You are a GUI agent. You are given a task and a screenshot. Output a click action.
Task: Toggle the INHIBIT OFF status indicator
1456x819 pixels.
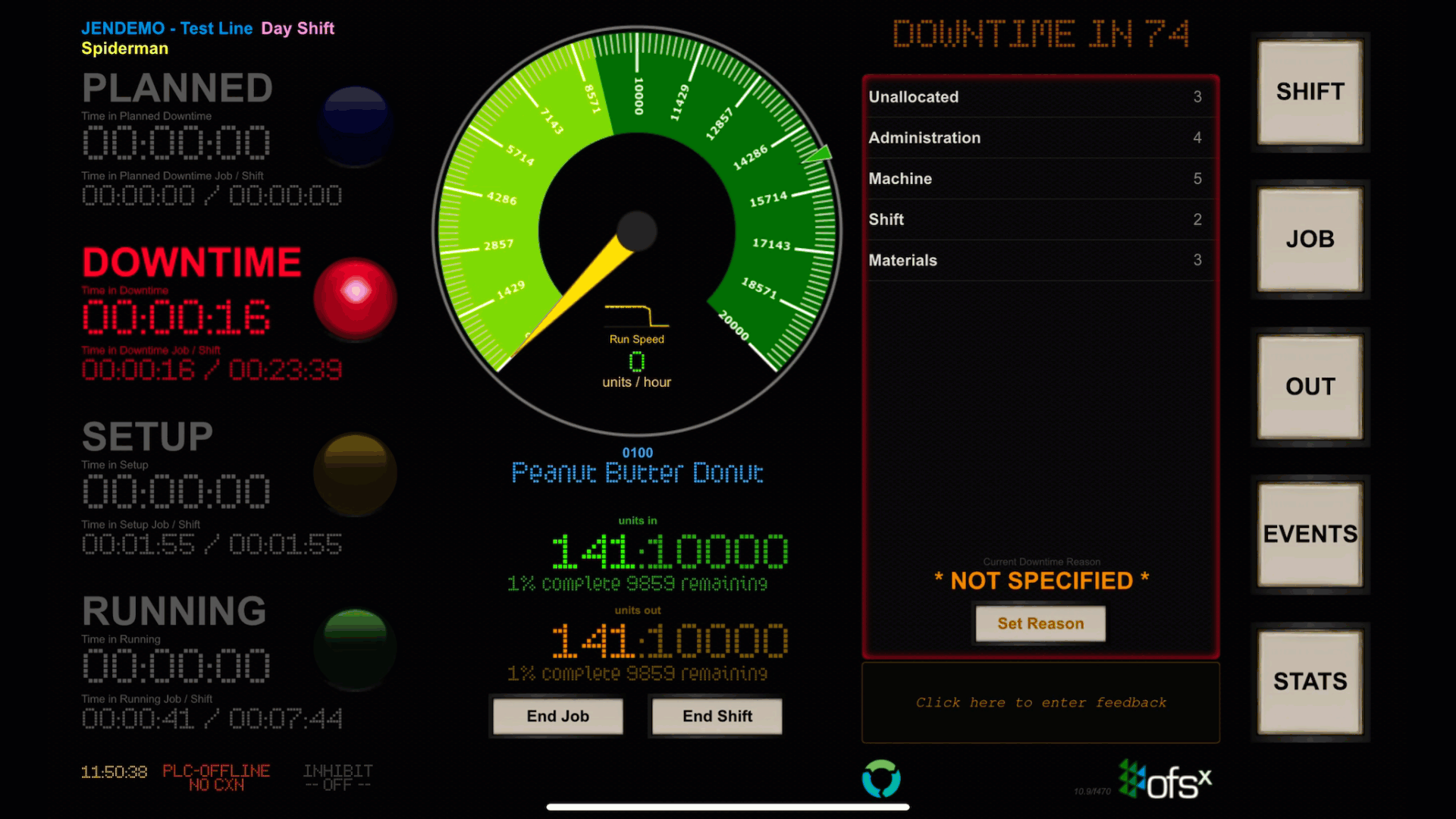coord(337,777)
